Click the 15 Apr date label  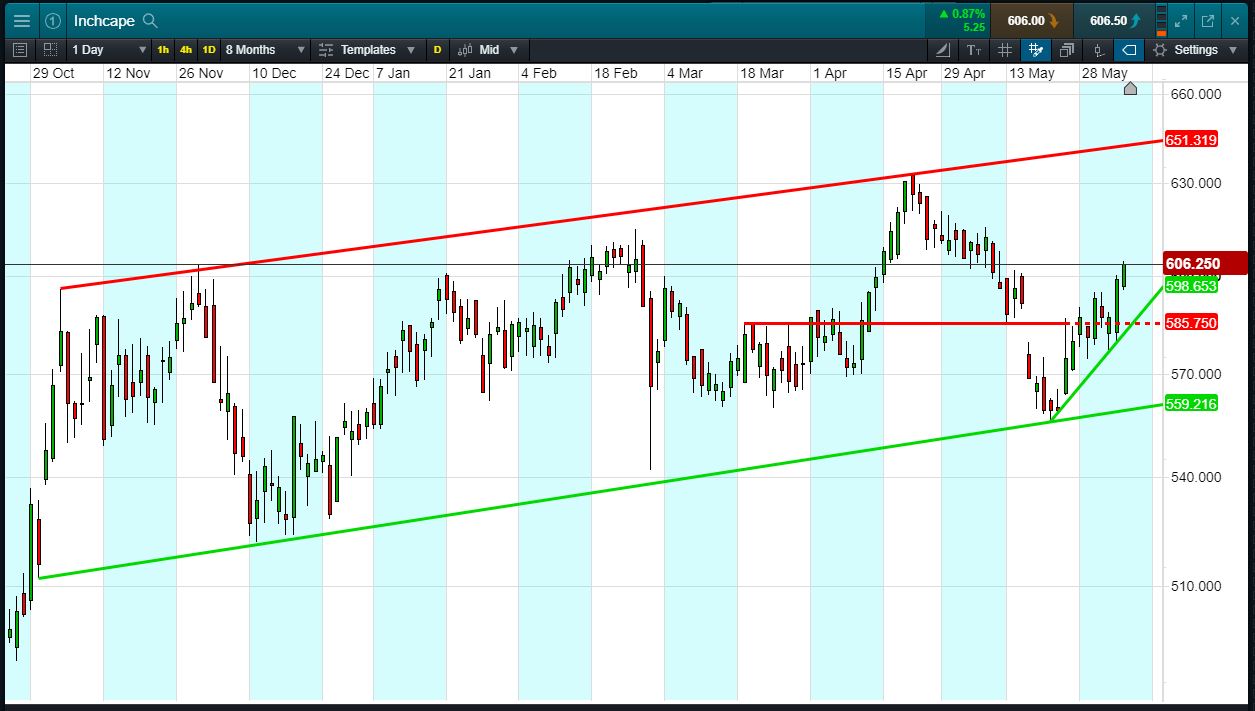point(907,73)
